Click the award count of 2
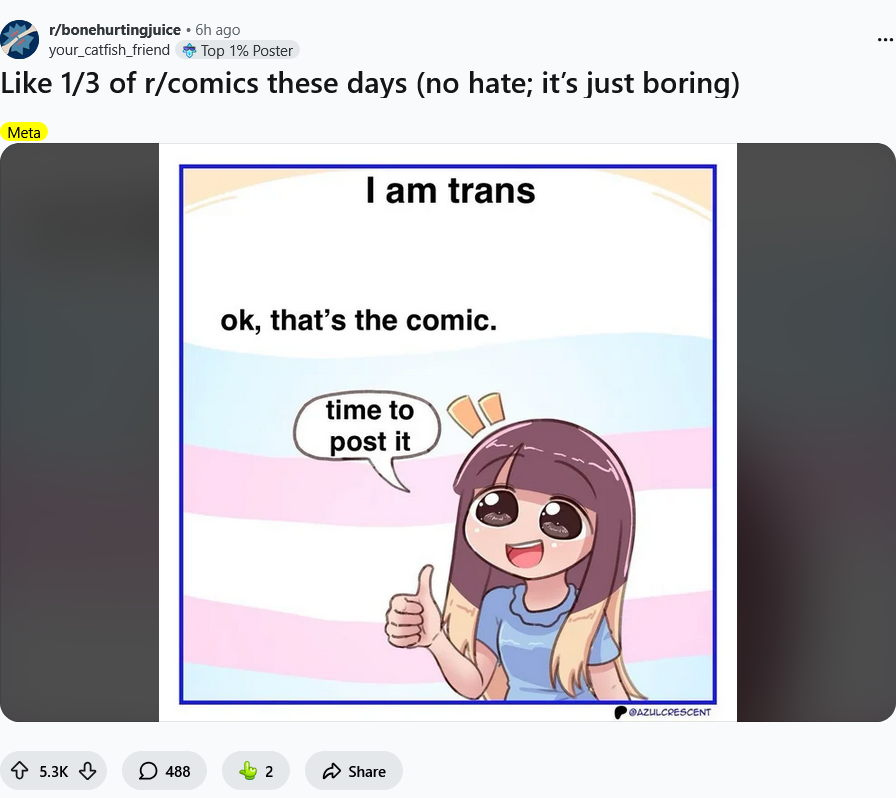Screen dimensions: 896x798 pos(269,771)
